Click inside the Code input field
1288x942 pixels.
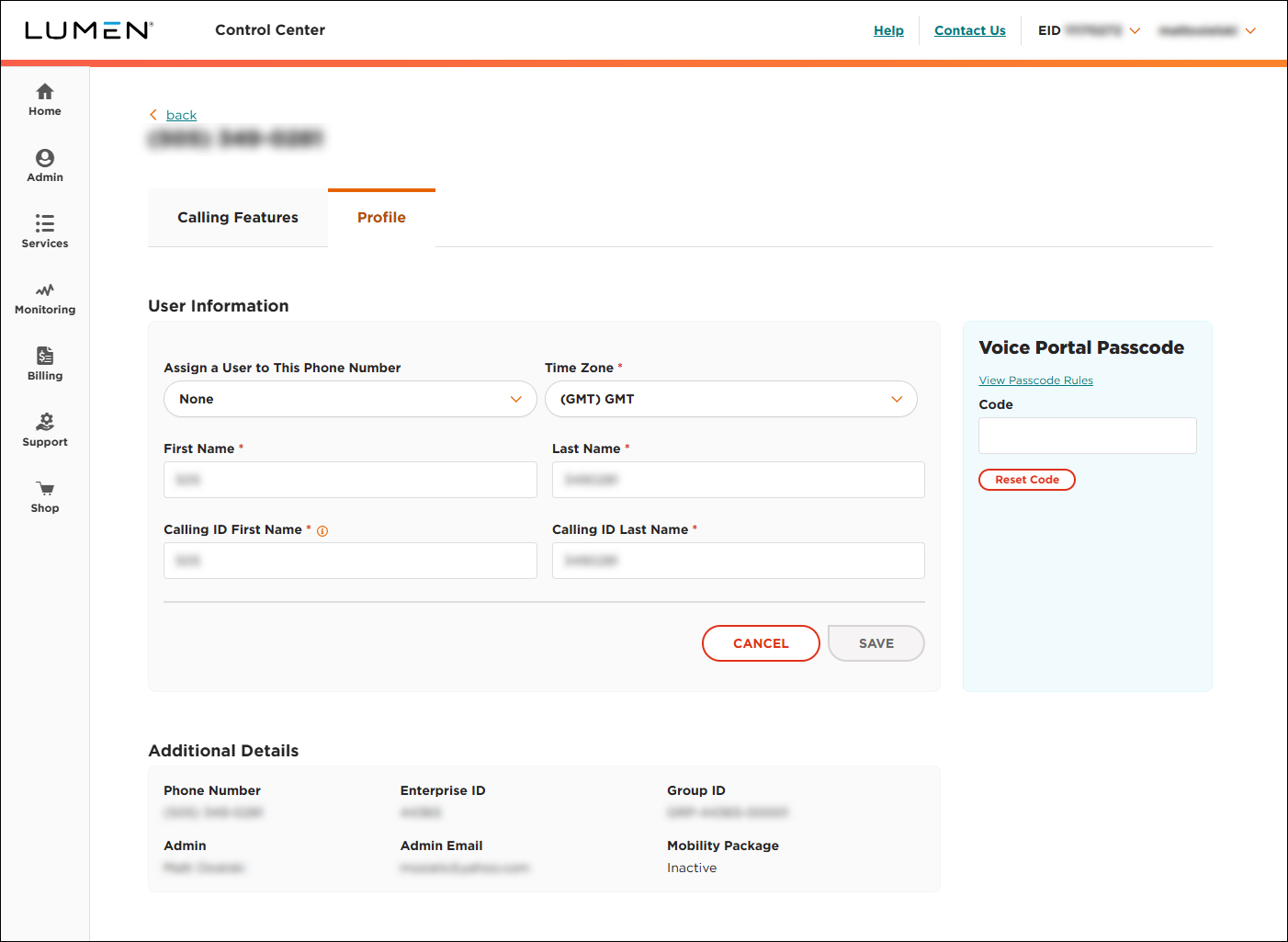pos(1087,436)
